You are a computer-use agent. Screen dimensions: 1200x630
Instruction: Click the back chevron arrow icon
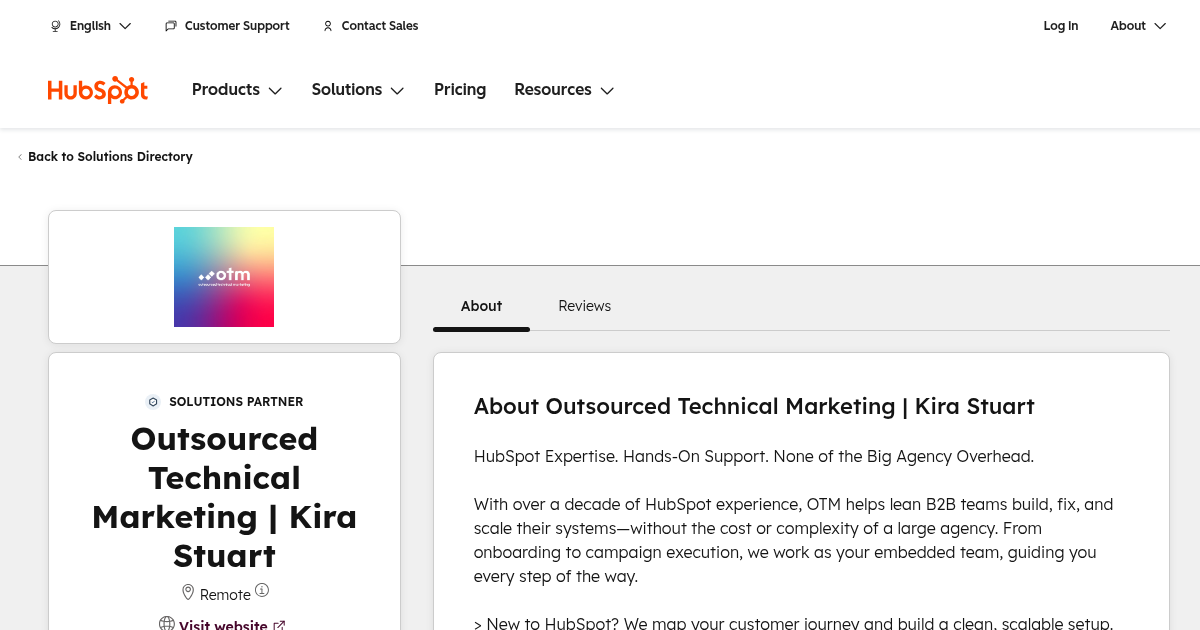pyautogui.click(x=20, y=157)
